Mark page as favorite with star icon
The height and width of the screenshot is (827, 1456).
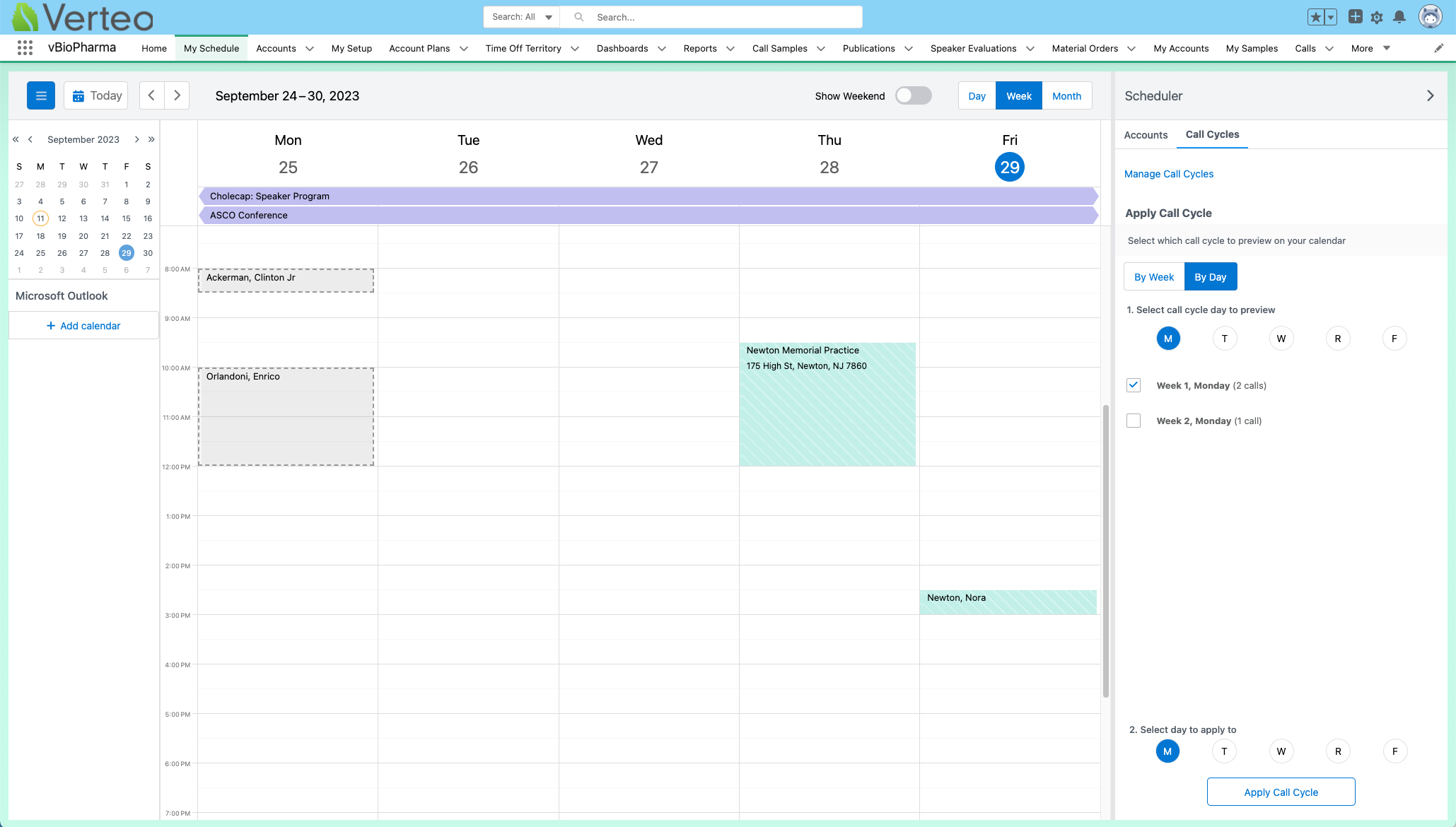1315,16
